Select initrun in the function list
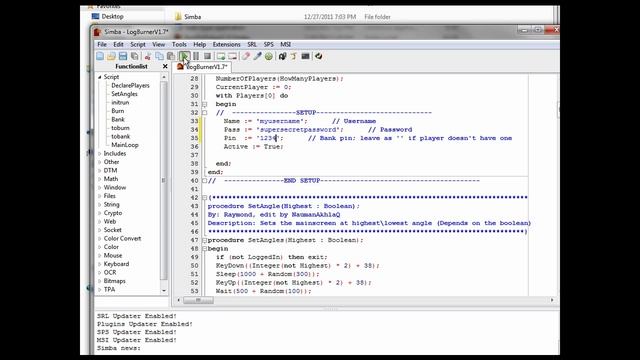Viewport: 640px width, 360px height. (x=120, y=102)
